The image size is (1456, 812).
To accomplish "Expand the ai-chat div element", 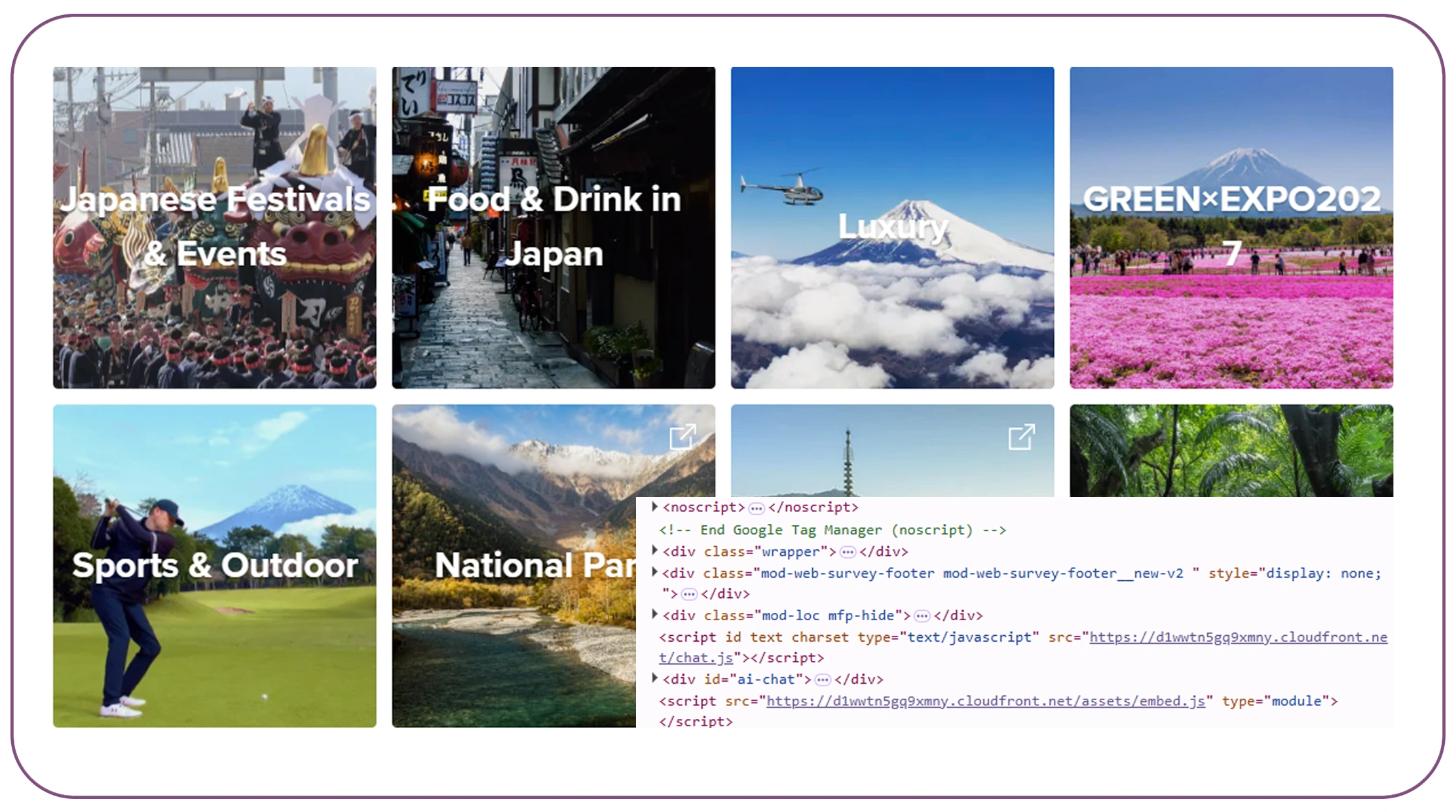I will (x=654, y=678).
